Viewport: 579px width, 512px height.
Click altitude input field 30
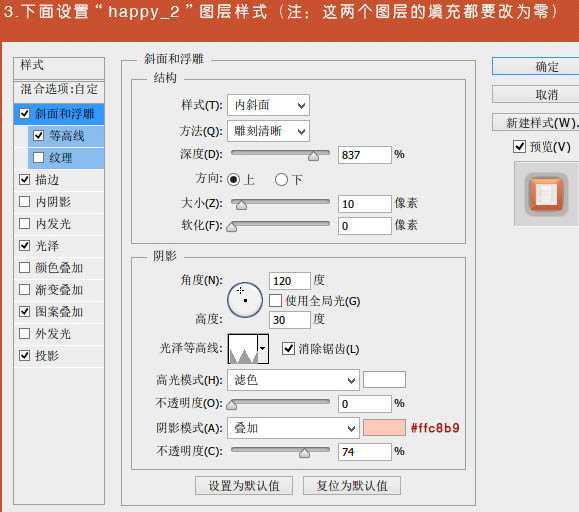tap(290, 320)
